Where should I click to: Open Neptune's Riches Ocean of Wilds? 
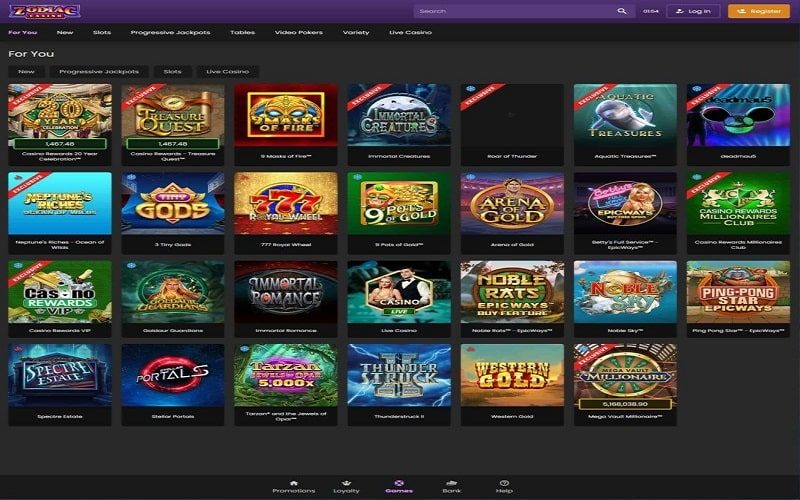pyautogui.click(x=60, y=213)
